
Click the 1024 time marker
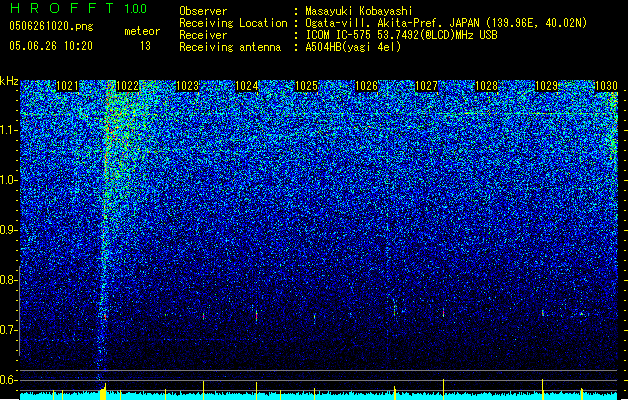pos(247,86)
